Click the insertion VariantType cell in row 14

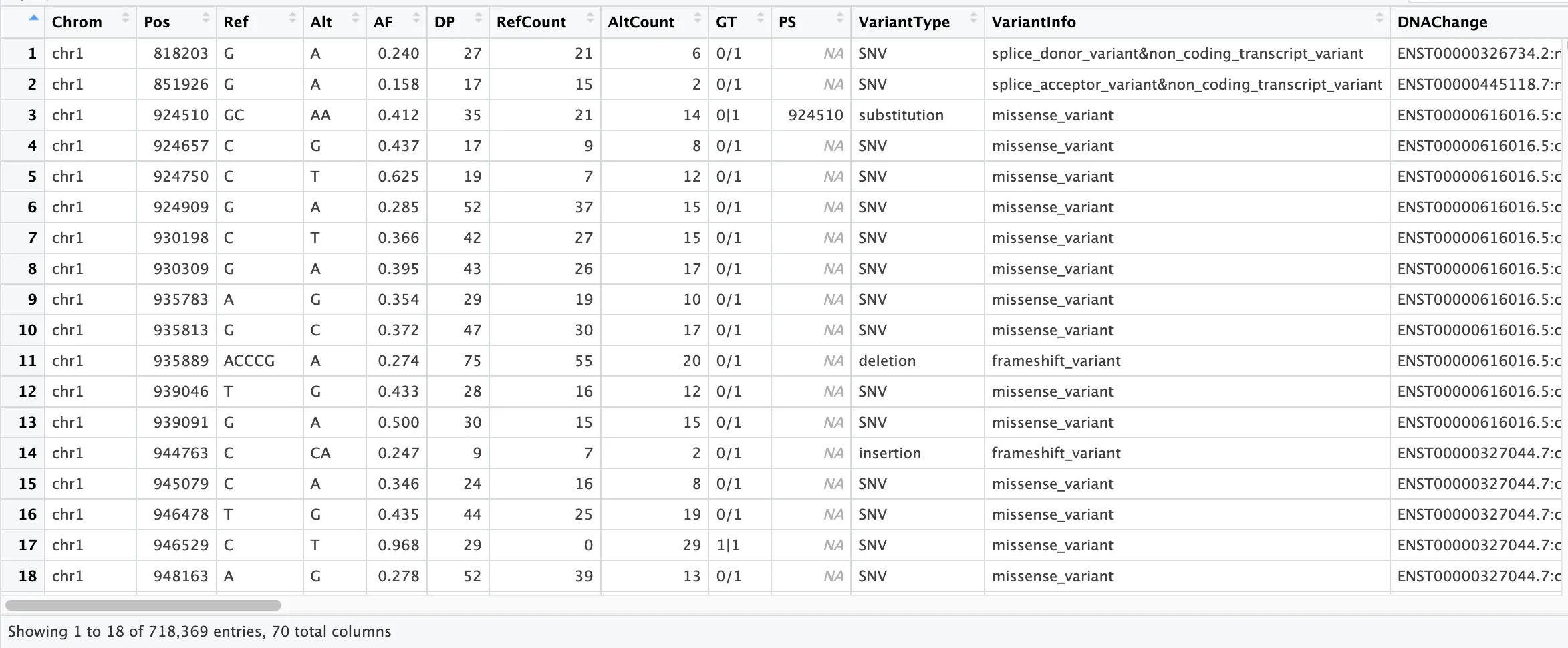917,453
